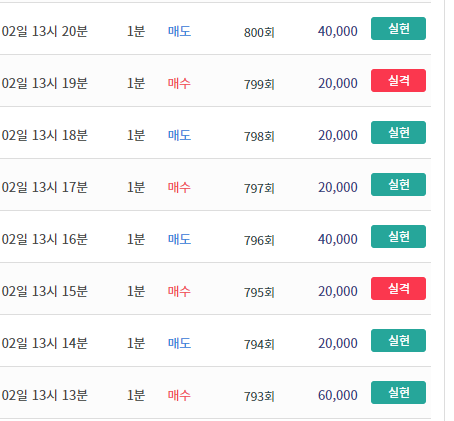454x421 pixels.
Task: Click the 1분 duration in the 799회 row
Action: point(136,83)
